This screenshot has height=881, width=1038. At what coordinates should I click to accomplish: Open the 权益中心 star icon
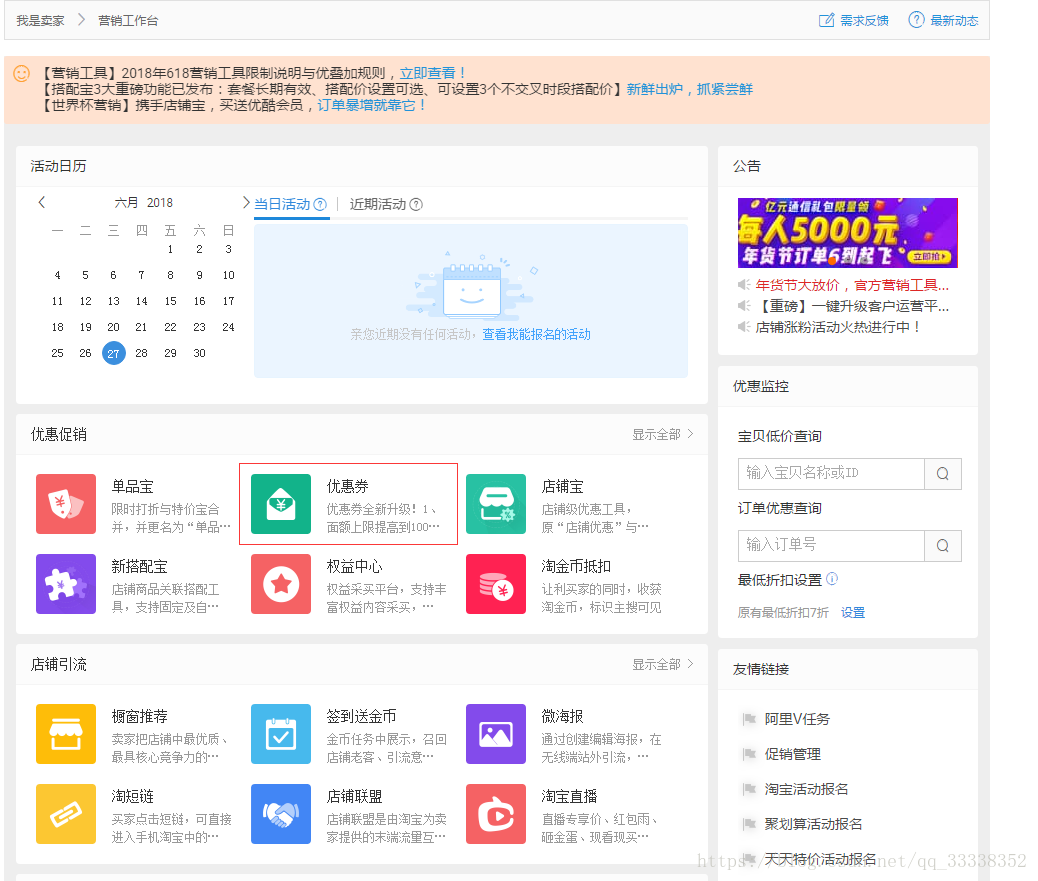(281, 584)
